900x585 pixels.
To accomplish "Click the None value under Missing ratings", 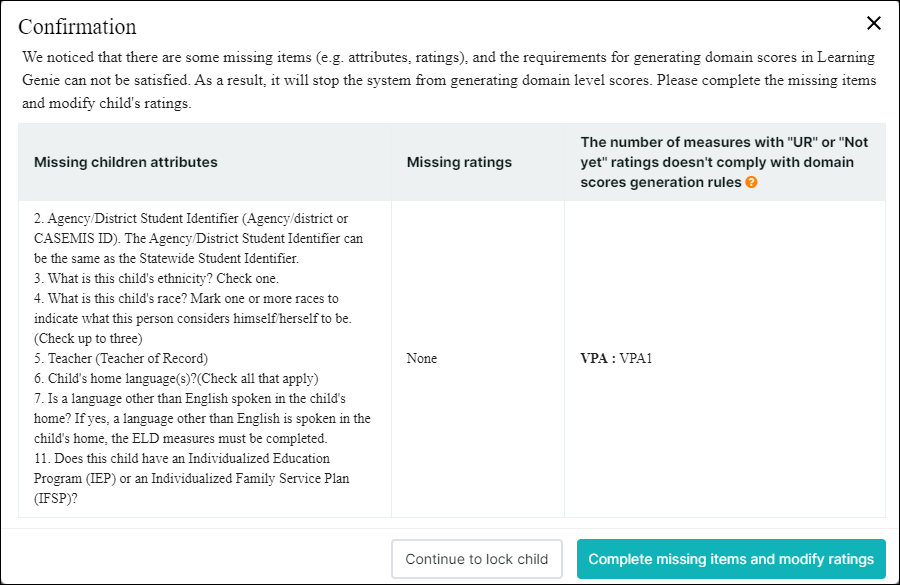I will pyautogui.click(x=421, y=358).
